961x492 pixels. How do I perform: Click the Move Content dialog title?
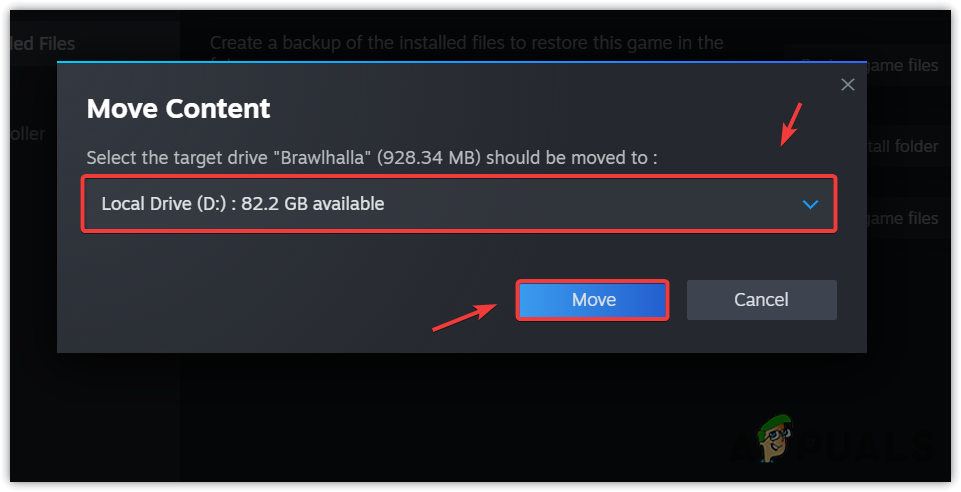pyautogui.click(x=178, y=108)
